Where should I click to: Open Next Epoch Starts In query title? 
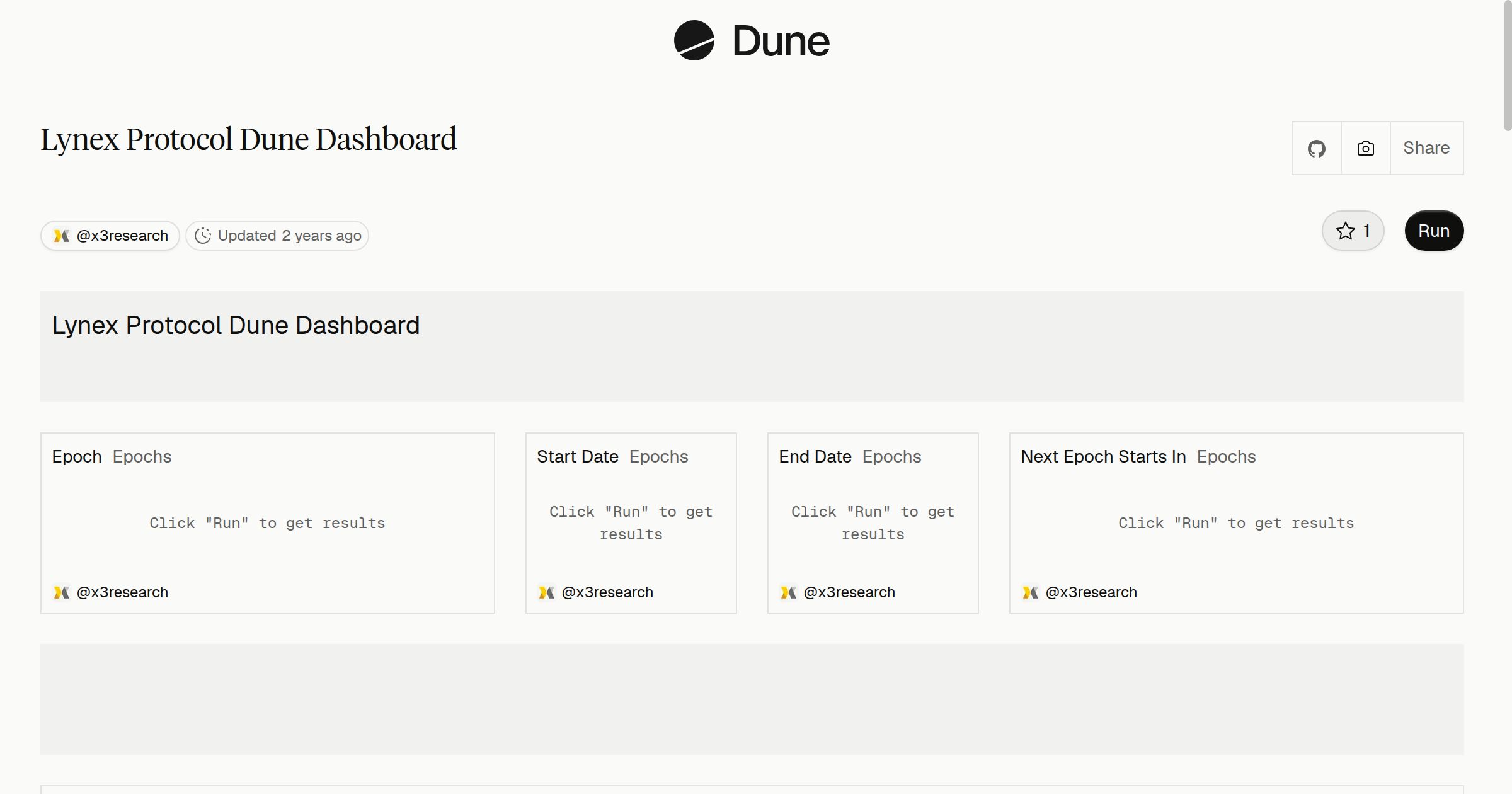[x=1103, y=456]
